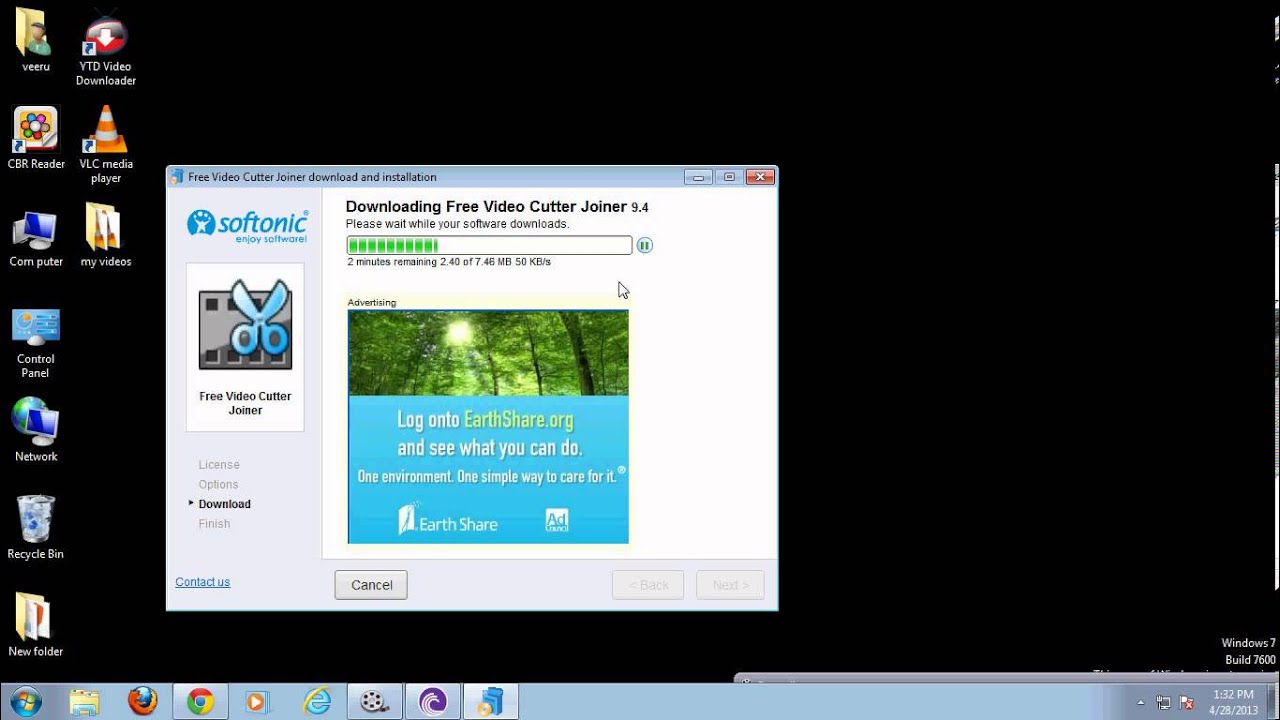Open the purple swirl torrent taskbar app
The height and width of the screenshot is (720, 1280).
tap(432, 702)
